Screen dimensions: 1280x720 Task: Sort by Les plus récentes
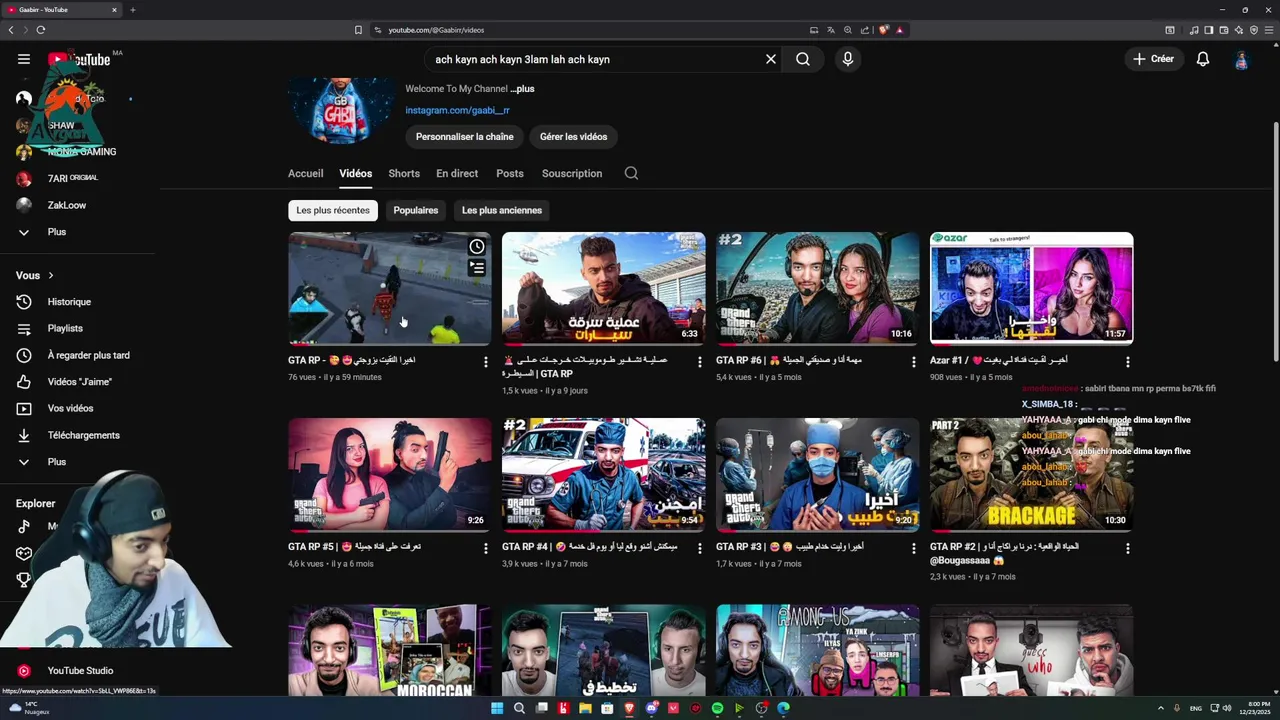click(x=333, y=210)
